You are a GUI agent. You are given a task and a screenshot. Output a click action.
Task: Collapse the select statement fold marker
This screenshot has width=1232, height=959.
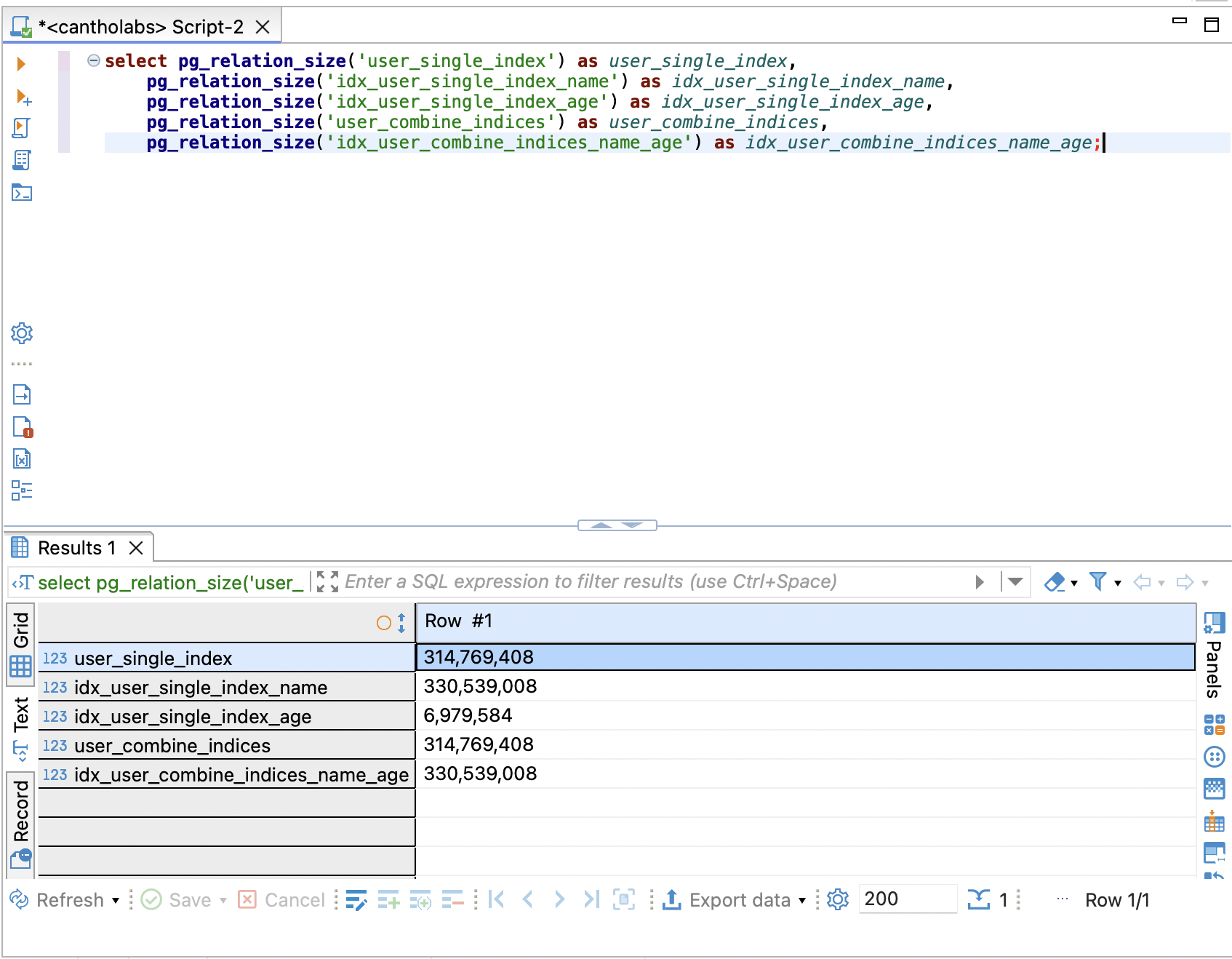pyautogui.click(x=93, y=61)
